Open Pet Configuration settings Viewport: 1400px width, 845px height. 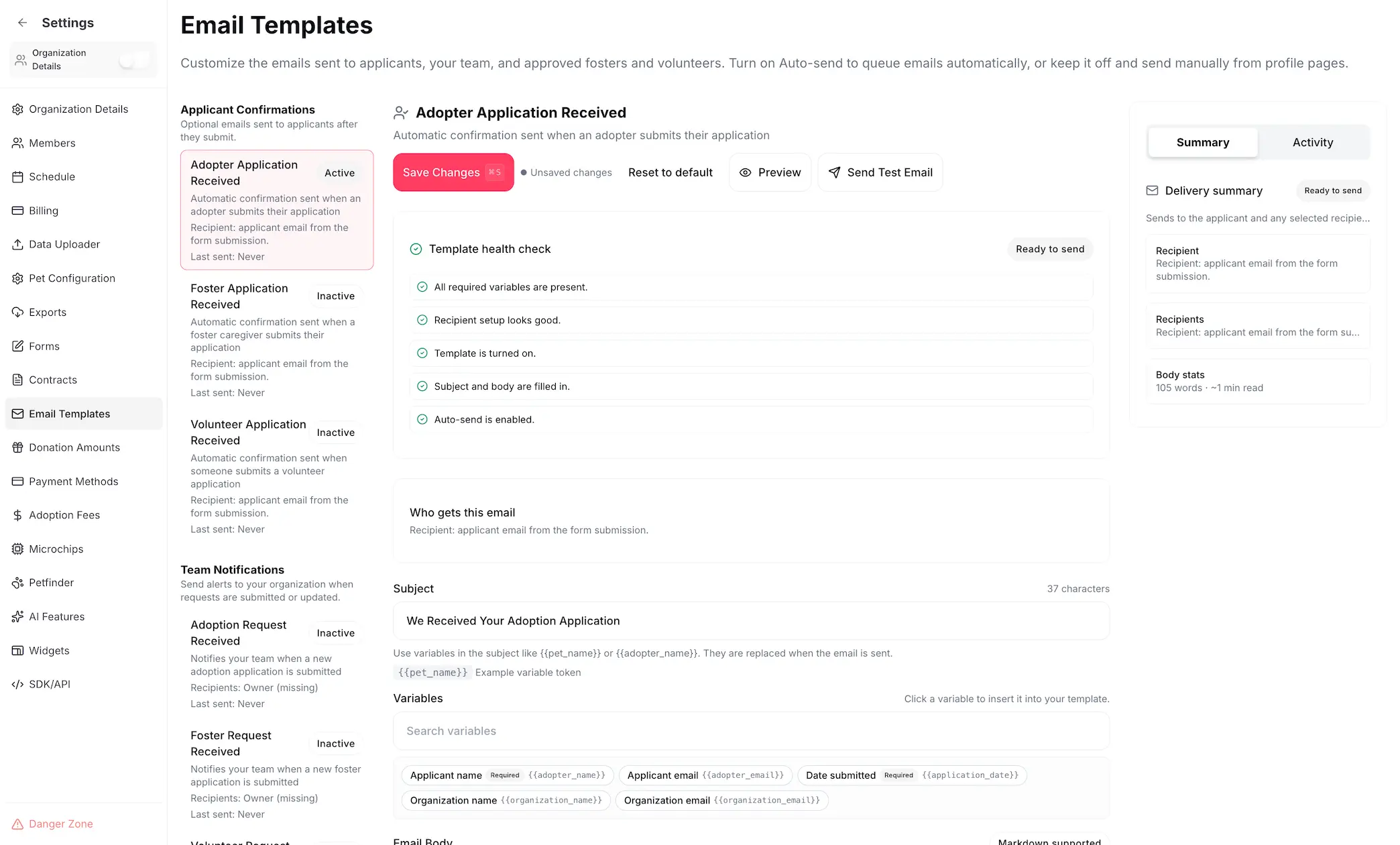(x=72, y=278)
